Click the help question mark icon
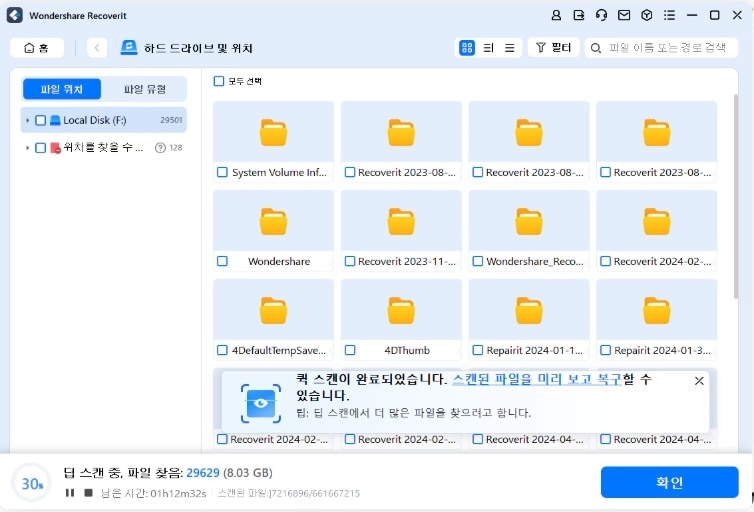This screenshot has width=754, height=512. (160, 148)
